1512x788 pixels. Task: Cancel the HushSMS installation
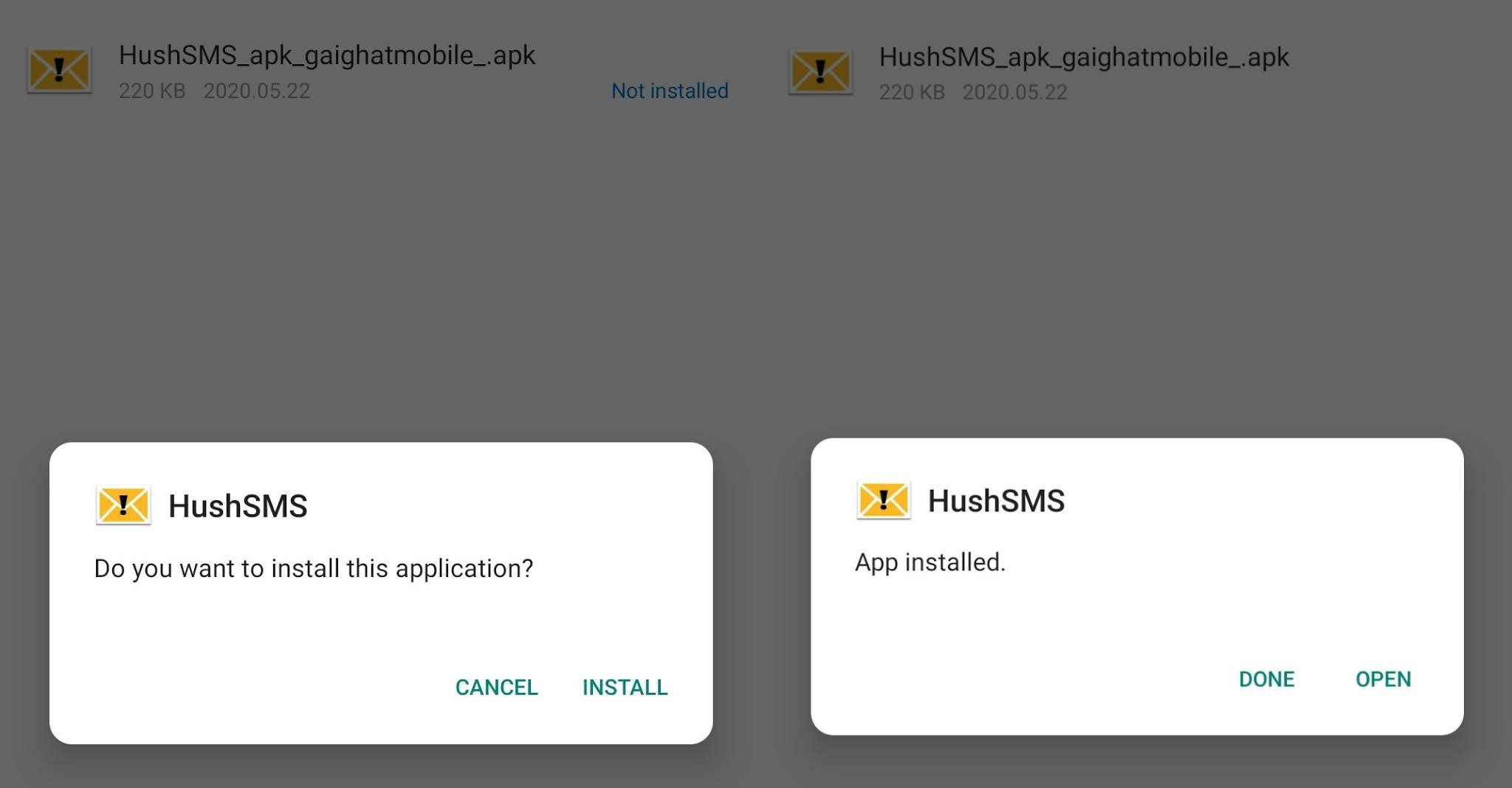click(496, 688)
